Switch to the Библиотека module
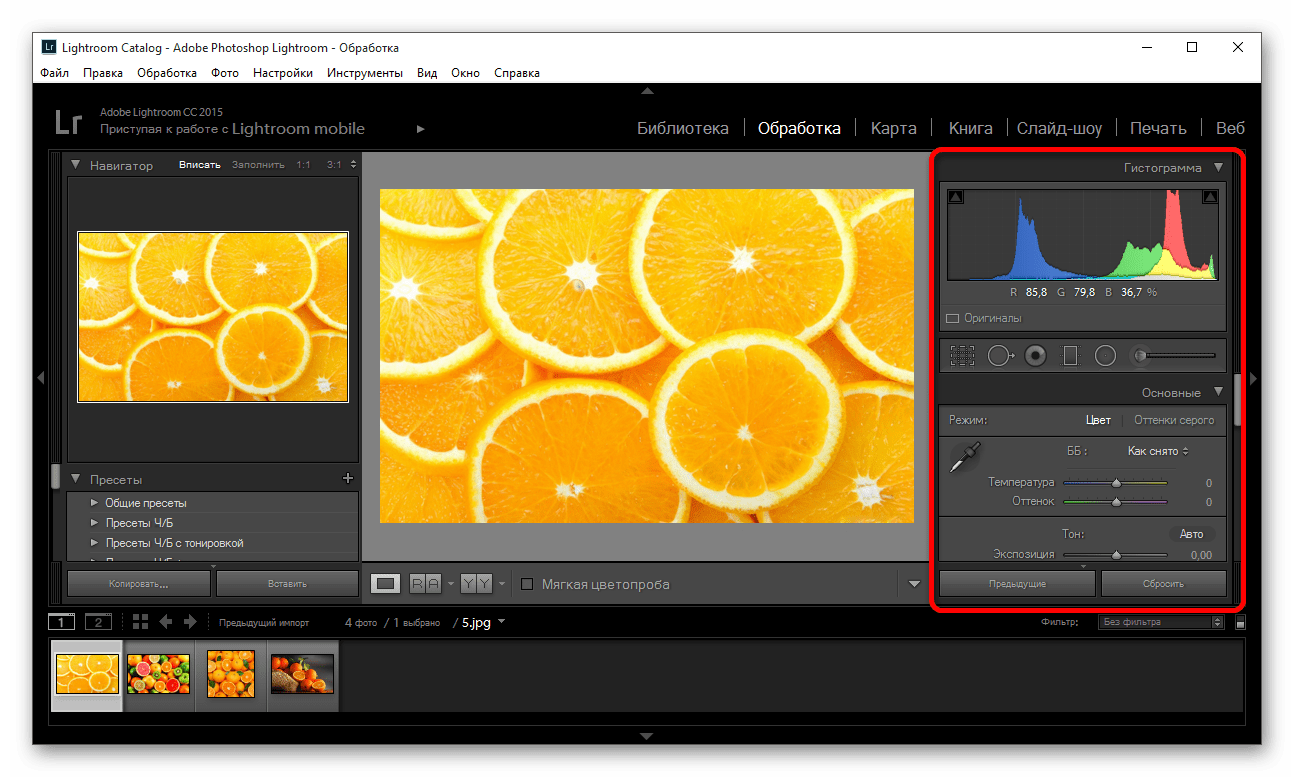The height and width of the screenshot is (777, 1294). pyautogui.click(x=683, y=128)
